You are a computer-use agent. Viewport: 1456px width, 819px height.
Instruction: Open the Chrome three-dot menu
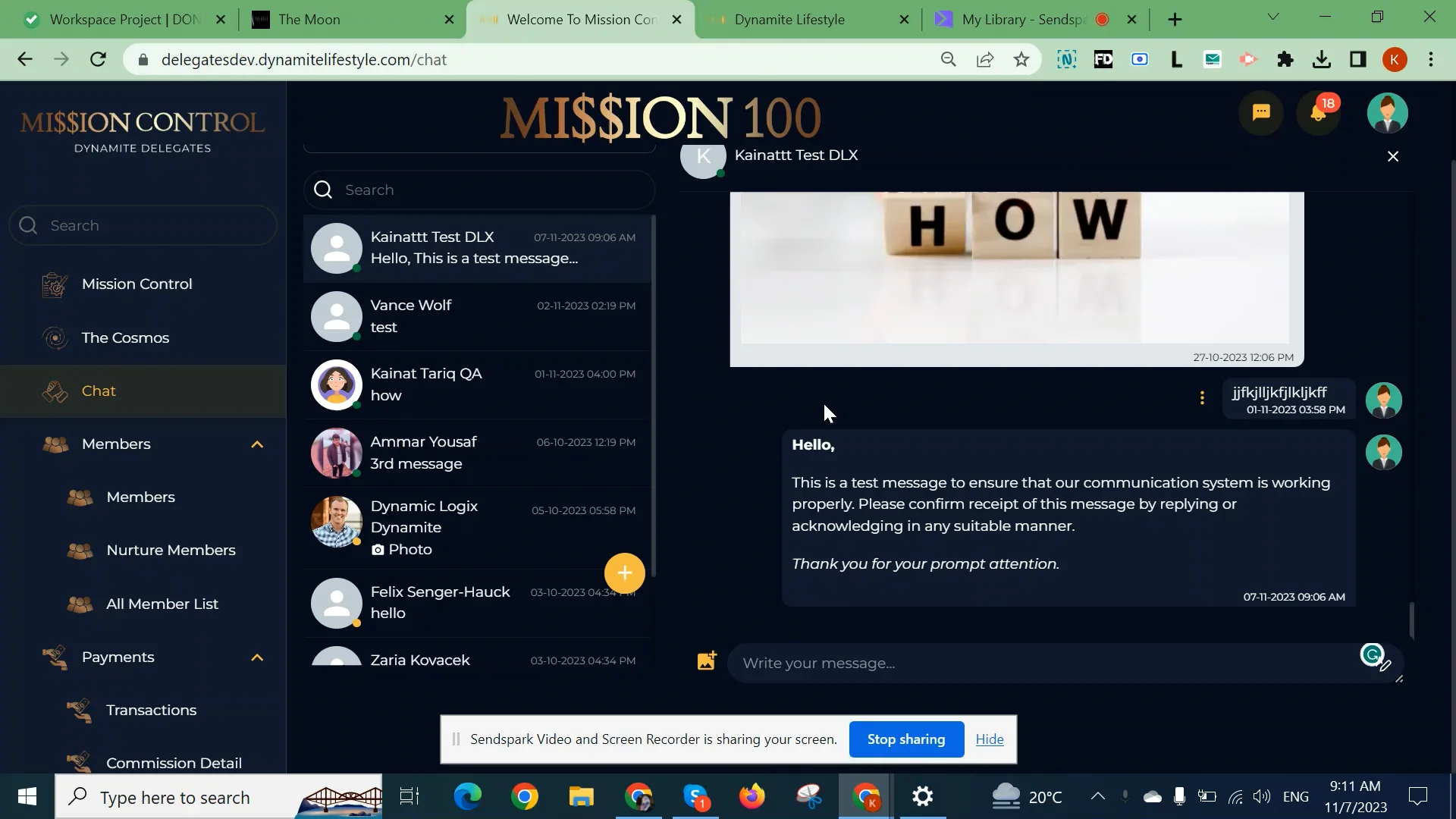[x=1431, y=59]
